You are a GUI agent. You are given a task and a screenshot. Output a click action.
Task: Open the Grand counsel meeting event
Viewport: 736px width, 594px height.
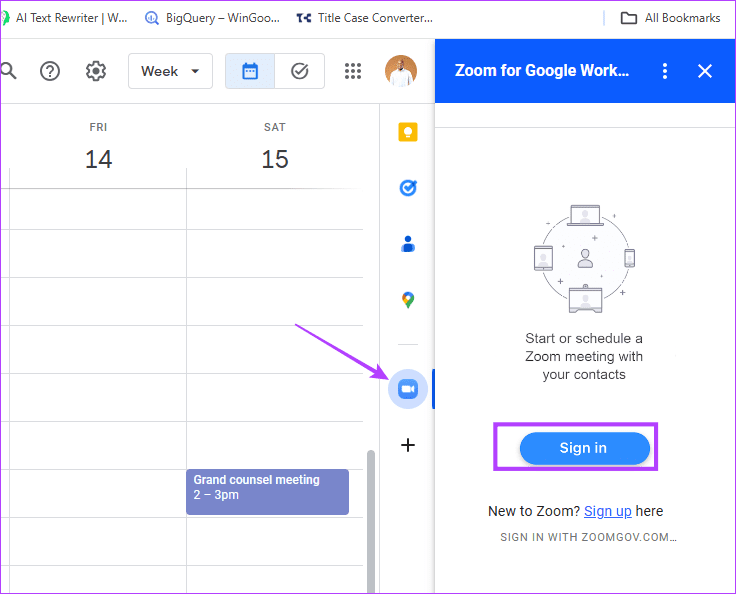[x=267, y=492]
